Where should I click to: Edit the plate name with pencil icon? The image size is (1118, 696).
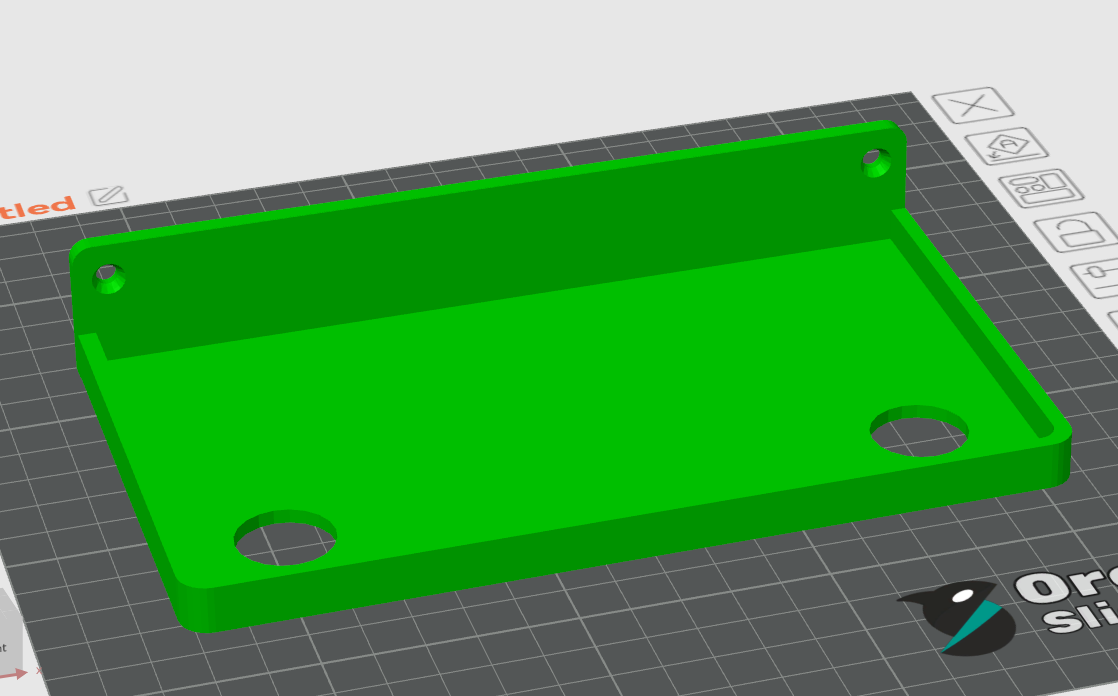click(108, 195)
